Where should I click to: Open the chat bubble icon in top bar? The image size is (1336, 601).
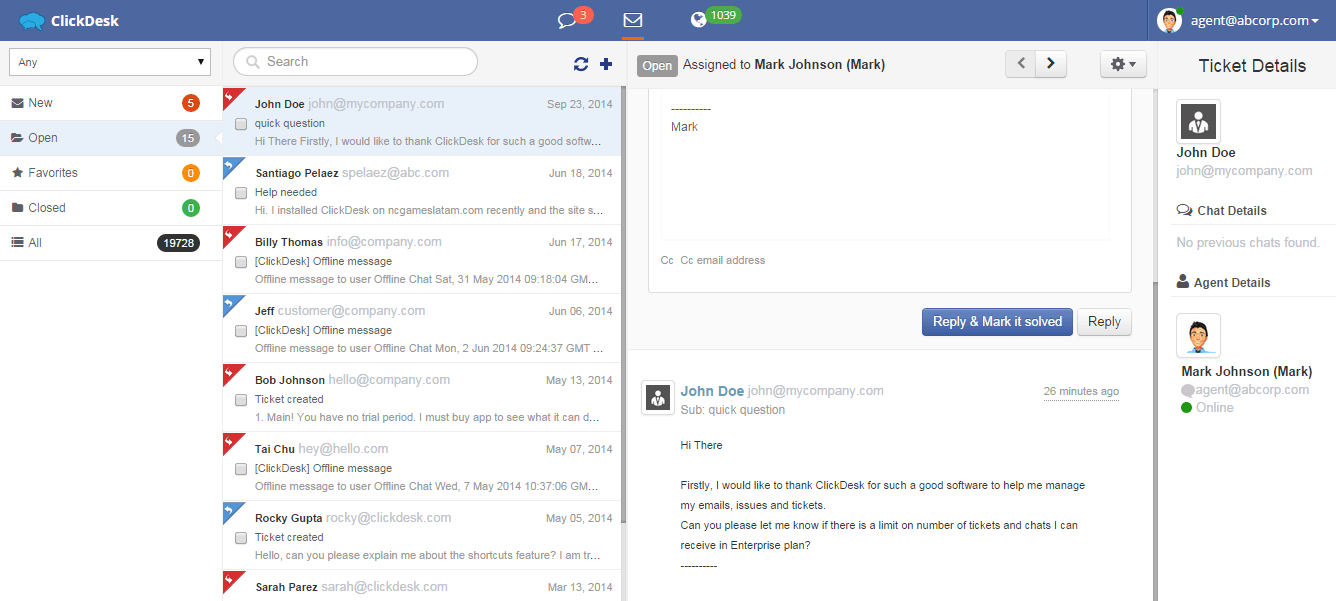pos(568,20)
